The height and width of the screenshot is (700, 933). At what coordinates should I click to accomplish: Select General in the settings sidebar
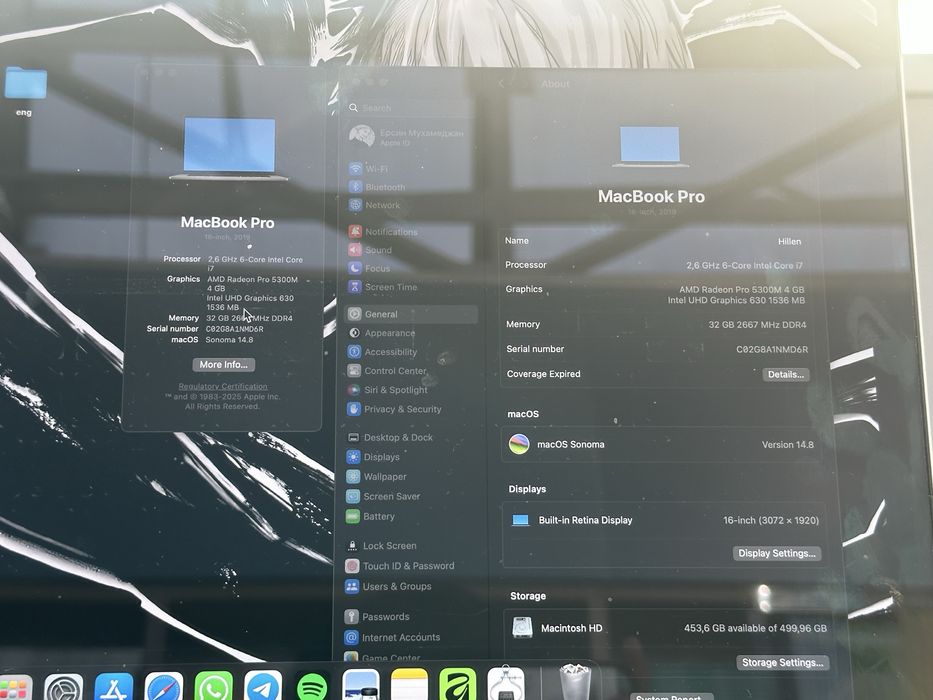411,314
